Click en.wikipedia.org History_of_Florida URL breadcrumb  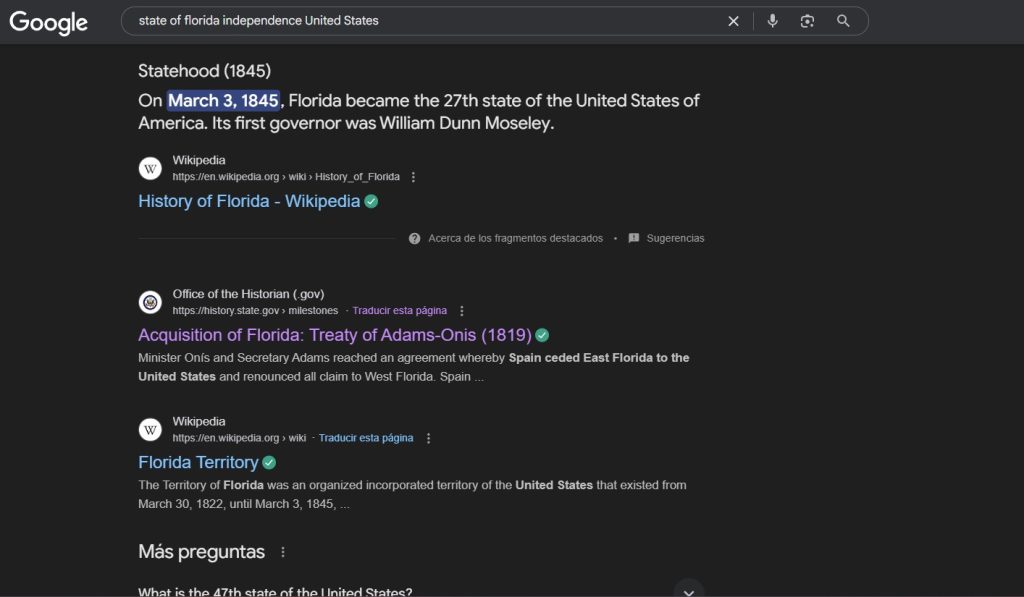pos(286,177)
